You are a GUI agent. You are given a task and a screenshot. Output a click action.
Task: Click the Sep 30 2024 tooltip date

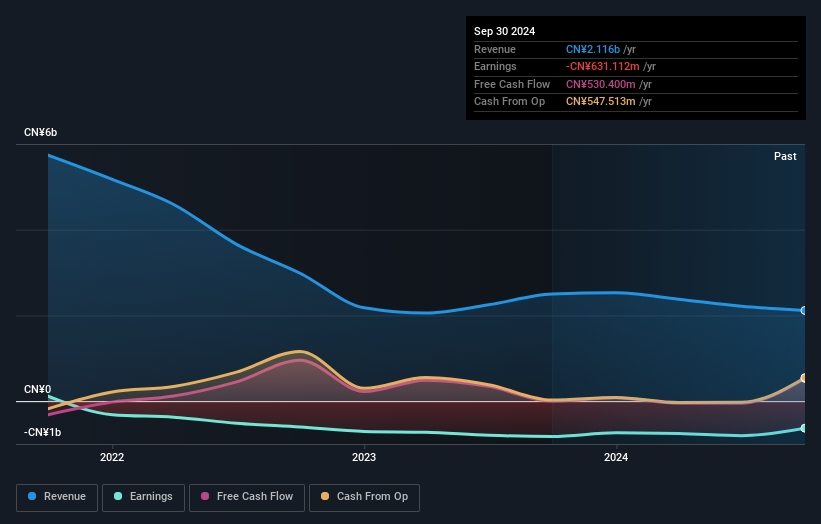504,31
